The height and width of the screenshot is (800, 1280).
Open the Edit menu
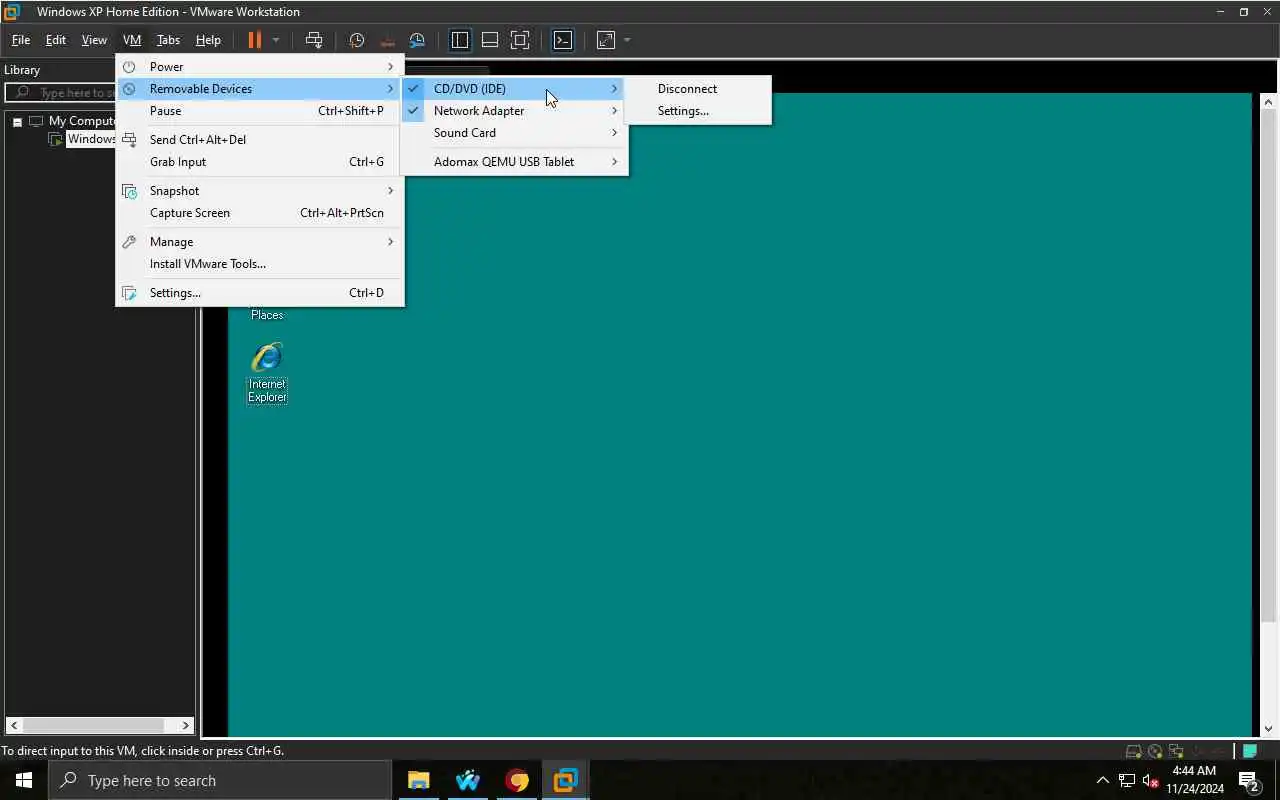click(56, 40)
